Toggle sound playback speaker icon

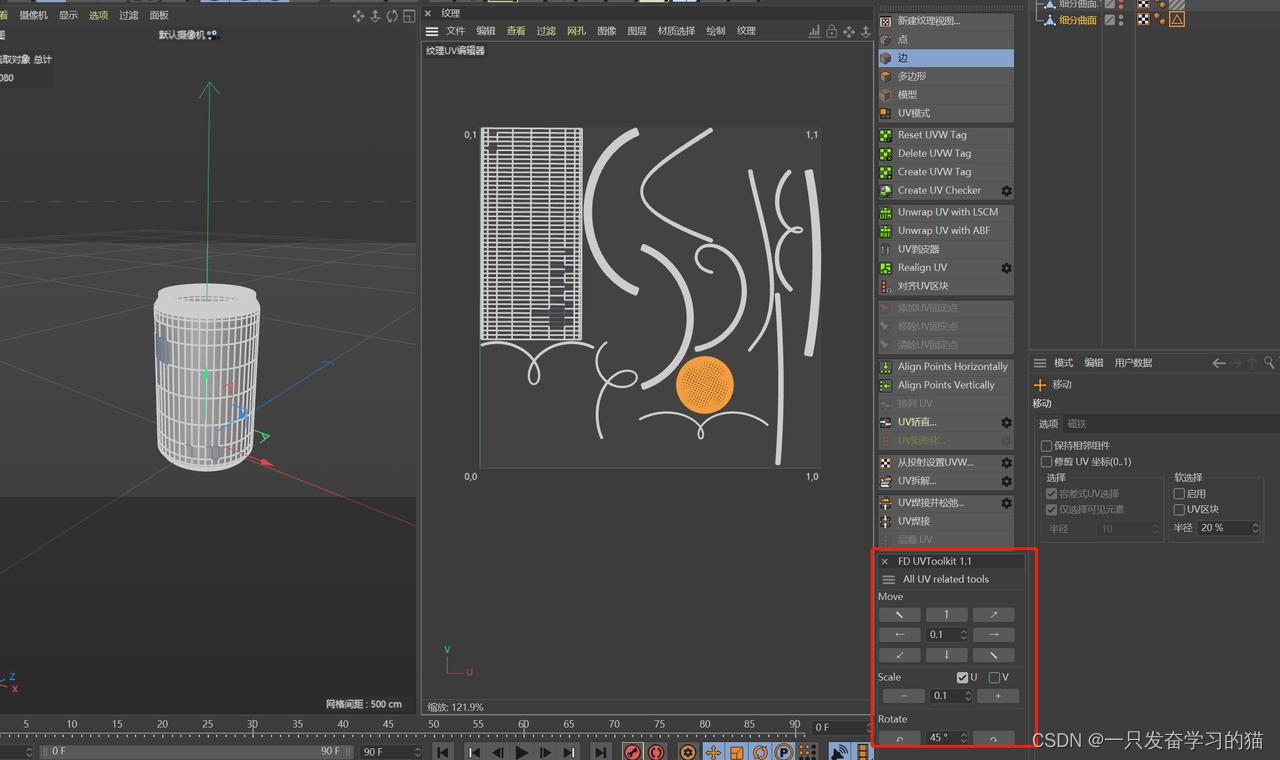click(x=840, y=752)
